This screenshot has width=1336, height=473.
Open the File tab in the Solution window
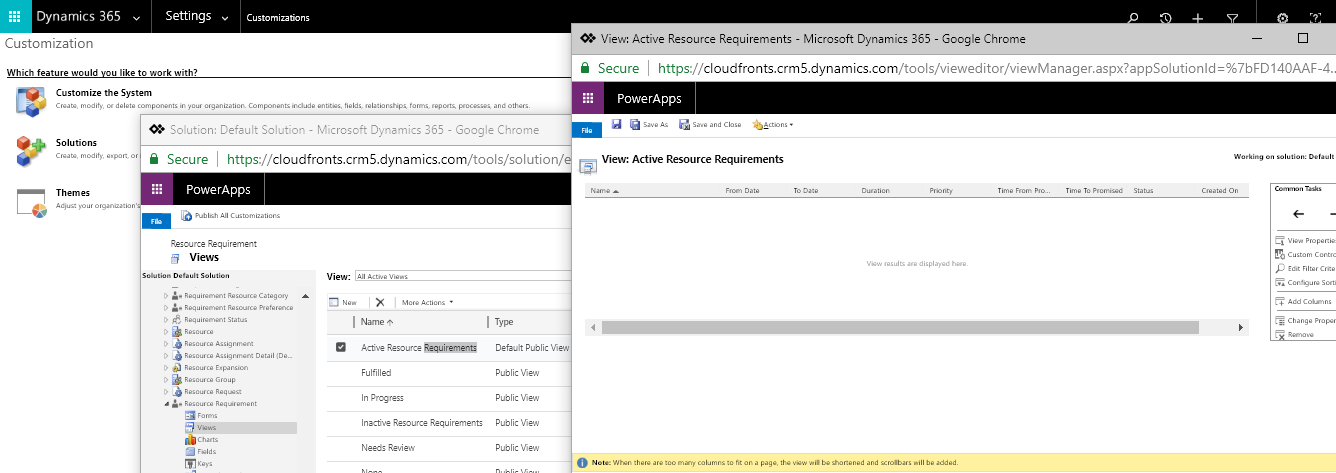(x=156, y=221)
